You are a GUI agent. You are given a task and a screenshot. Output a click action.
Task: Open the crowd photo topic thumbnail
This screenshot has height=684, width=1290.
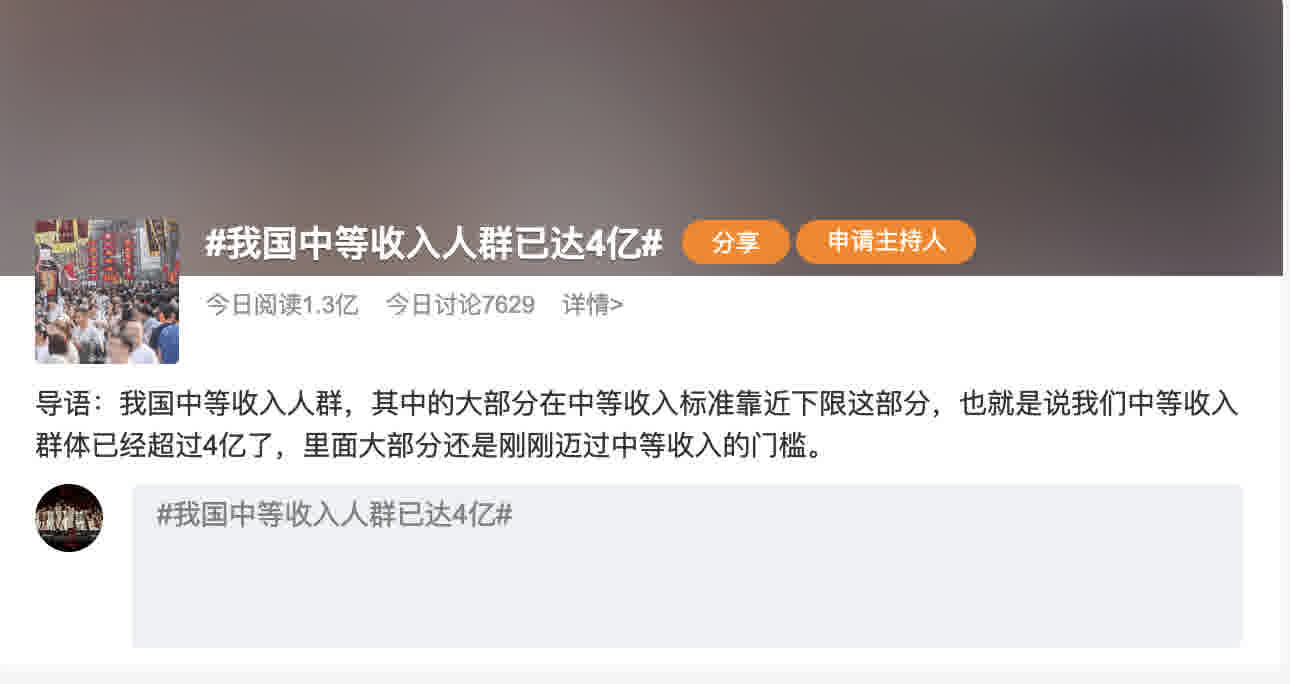[x=107, y=292]
